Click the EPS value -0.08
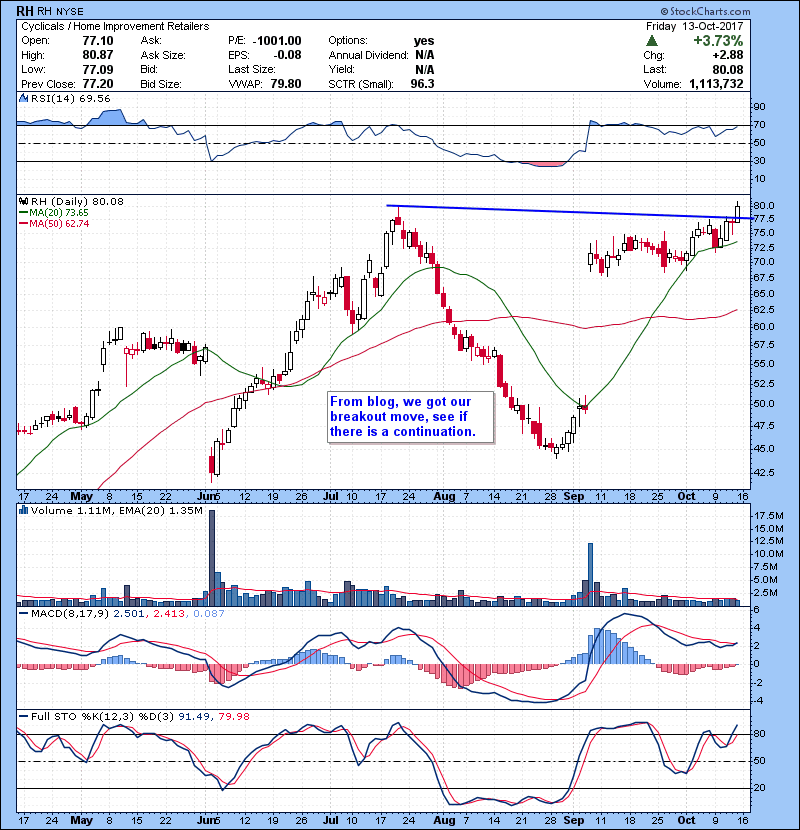Screen dimensions: 800x830 tap(287, 55)
